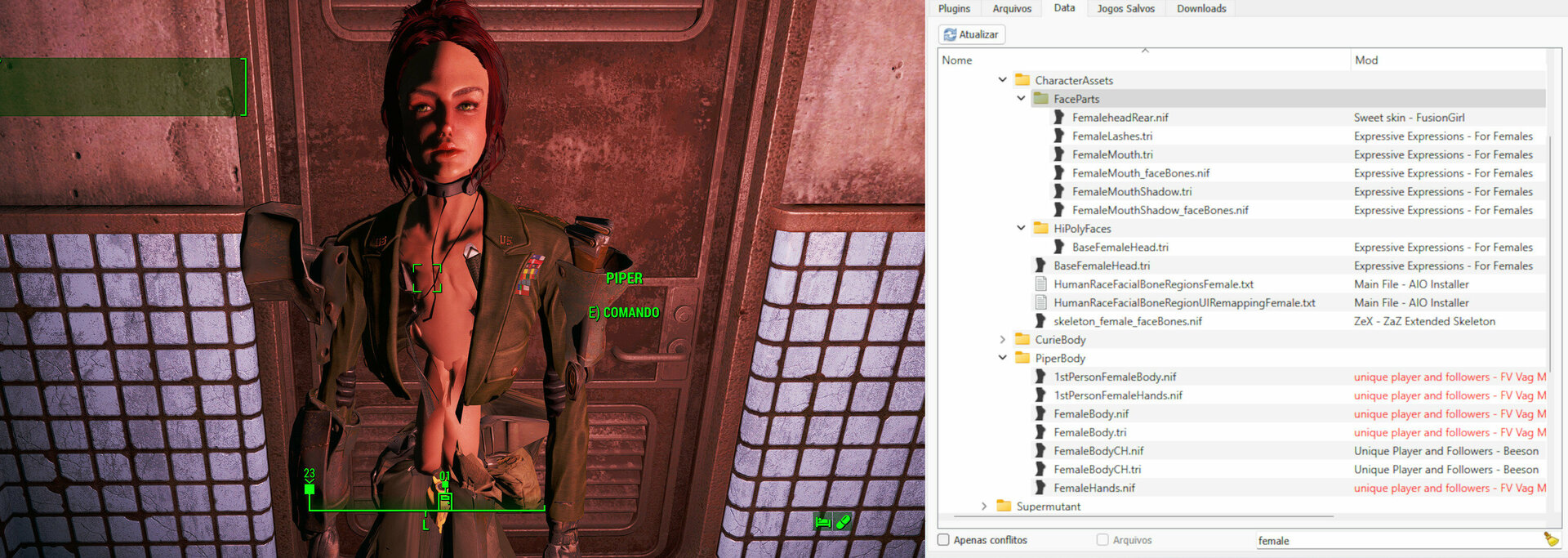Select the FemaleheadRear.nif file name

[x=1120, y=118]
